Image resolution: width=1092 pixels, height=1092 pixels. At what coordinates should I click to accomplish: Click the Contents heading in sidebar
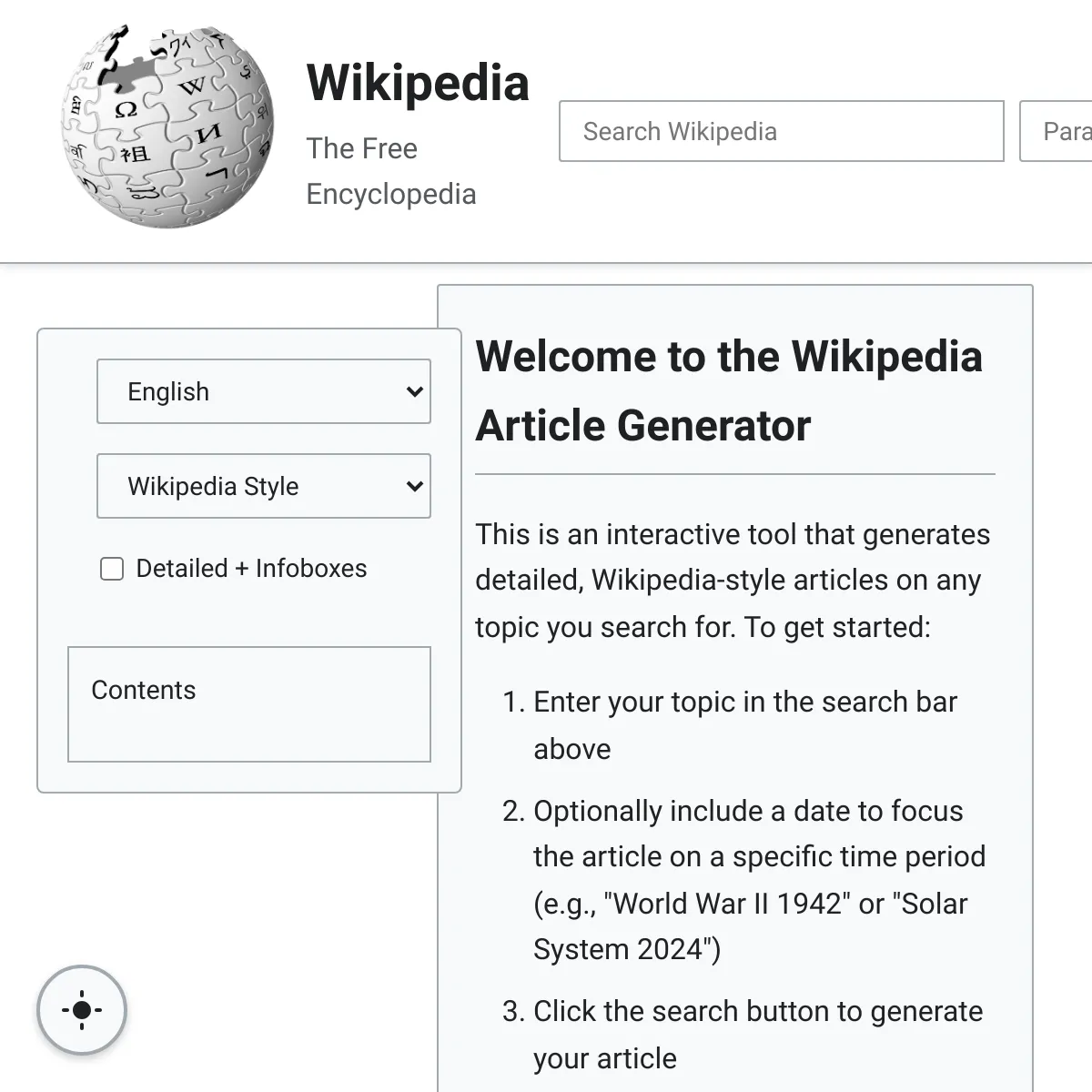pos(144,690)
